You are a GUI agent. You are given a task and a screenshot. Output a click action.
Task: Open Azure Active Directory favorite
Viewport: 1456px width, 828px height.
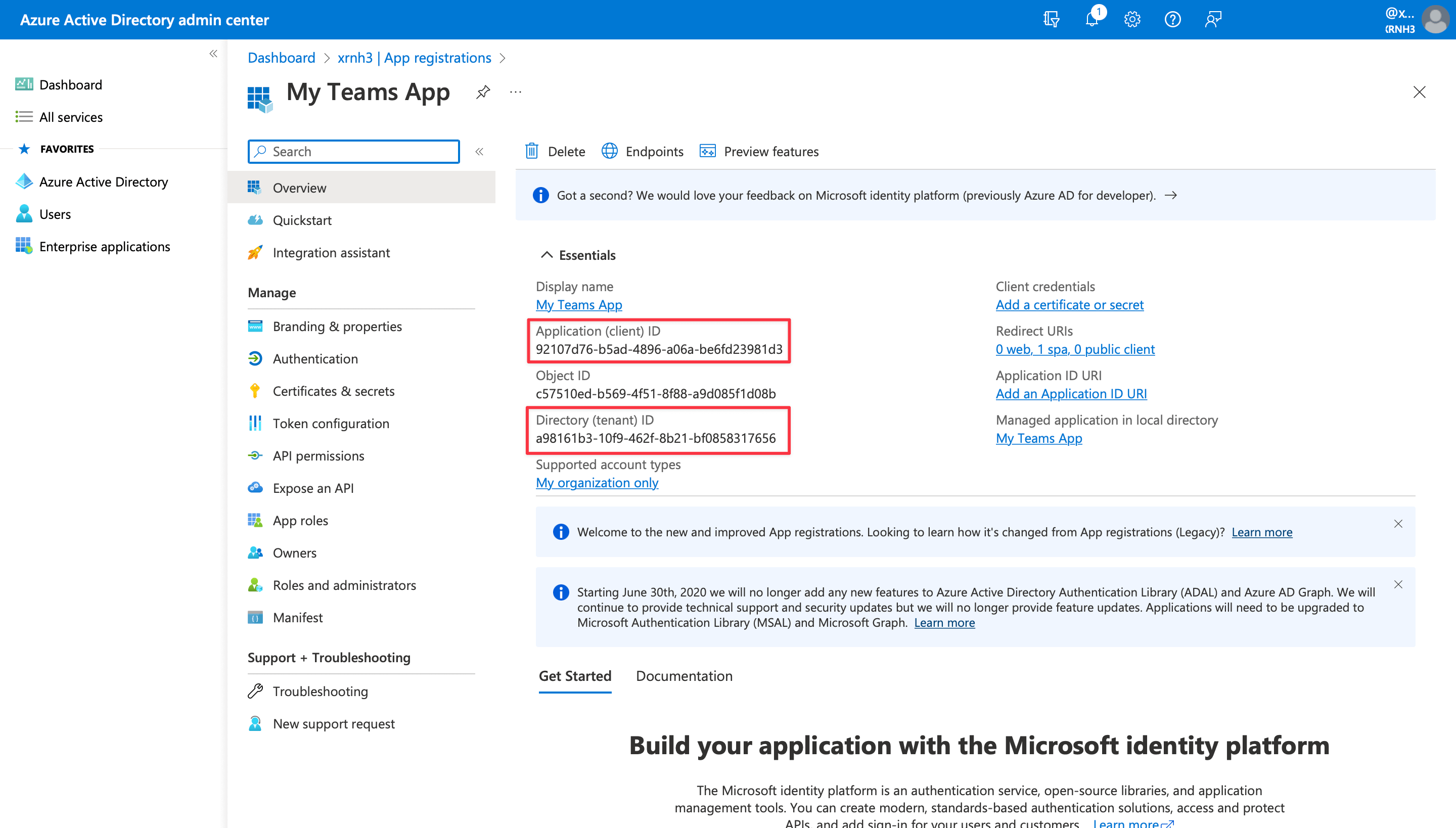point(92,182)
